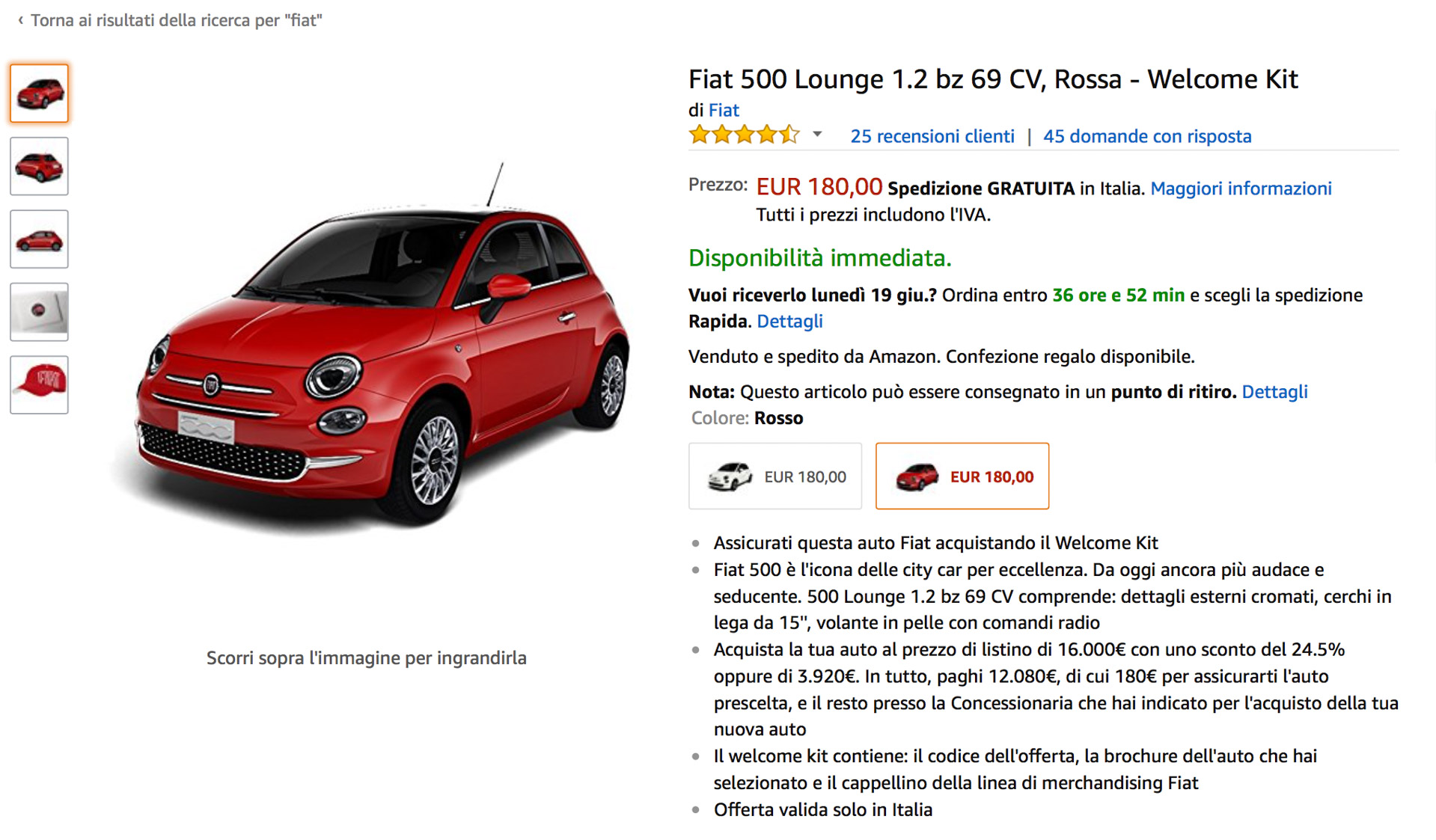This screenshot has height=840, width=1436.
Task: Open the rear-view car thumbnail
Action: click(39, 166)
